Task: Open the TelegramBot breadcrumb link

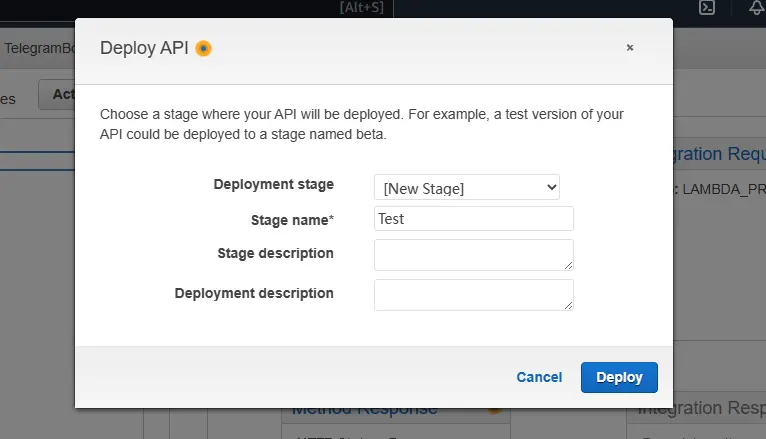Action: 36,47
